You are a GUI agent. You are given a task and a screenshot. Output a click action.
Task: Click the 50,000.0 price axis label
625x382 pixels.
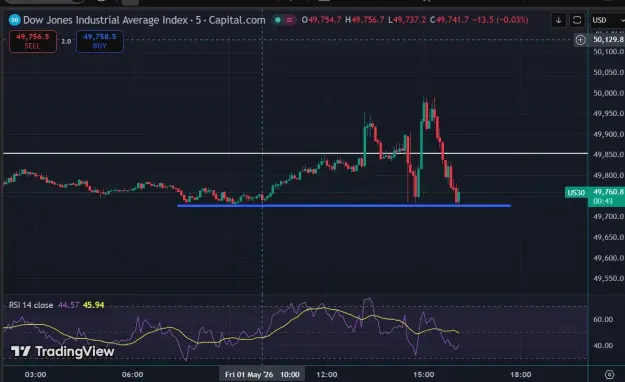[608, 93]
